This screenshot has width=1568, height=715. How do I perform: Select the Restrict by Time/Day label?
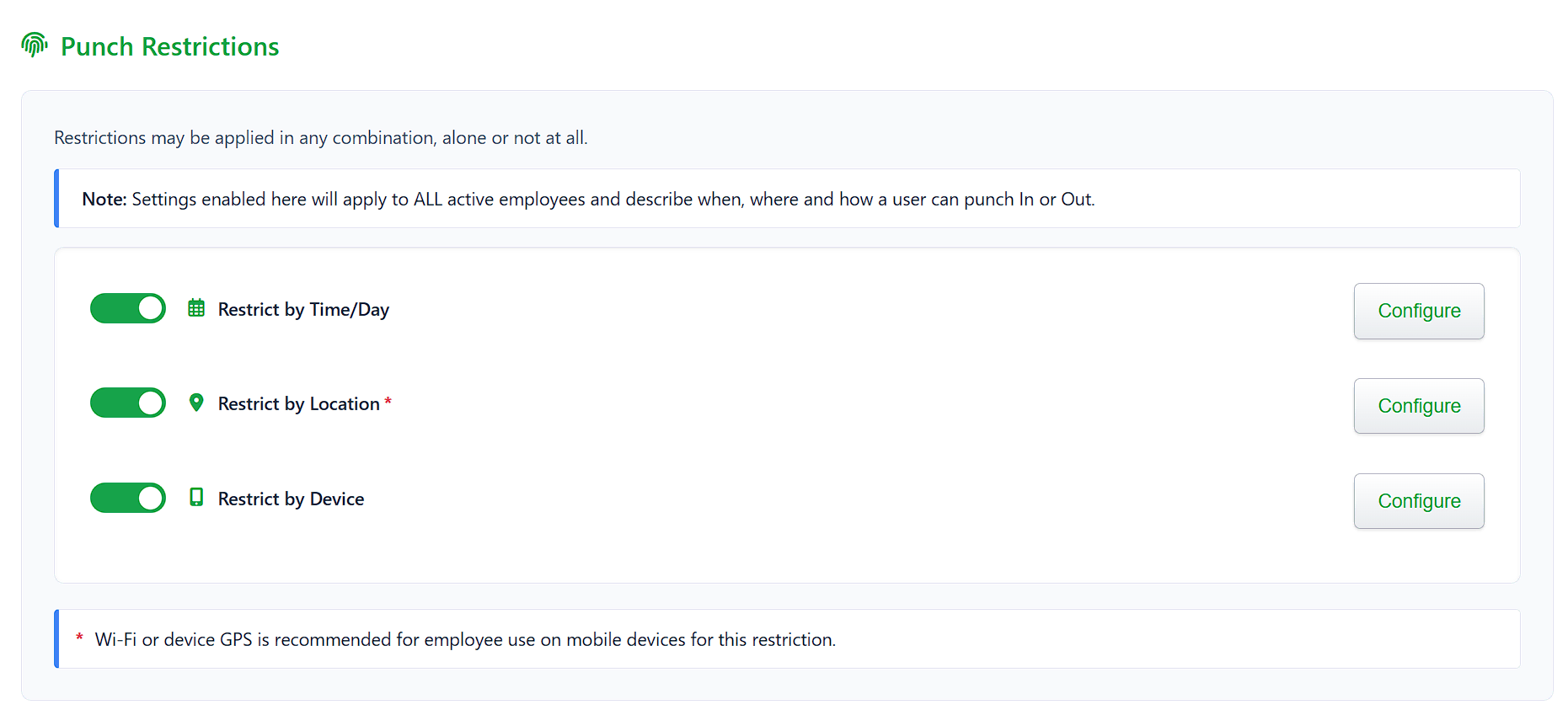(x=303, y=310)
